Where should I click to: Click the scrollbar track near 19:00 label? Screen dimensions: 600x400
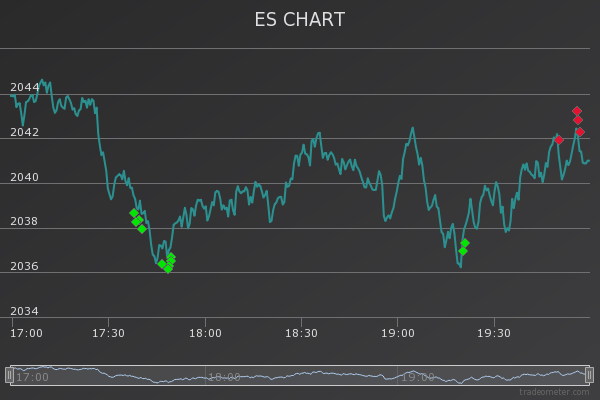click(417, 376)
